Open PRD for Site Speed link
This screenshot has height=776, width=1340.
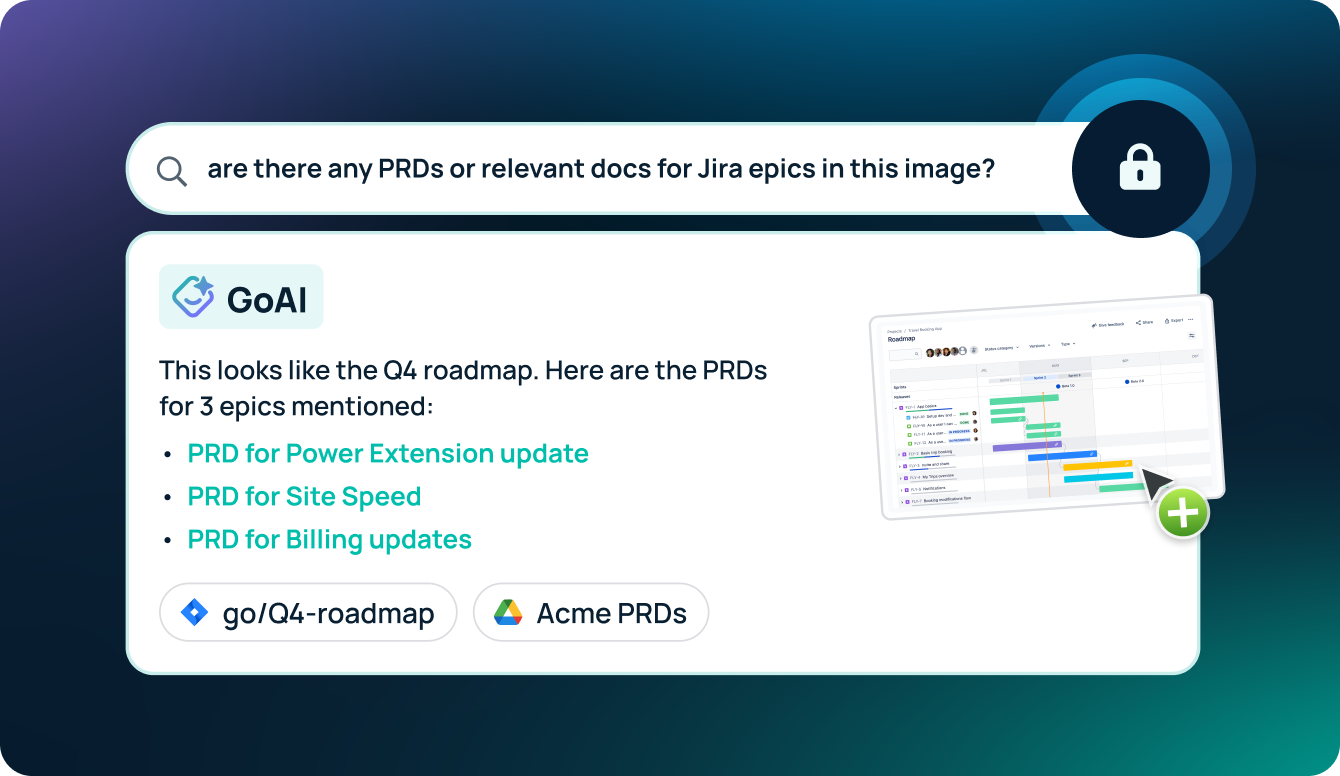click(x=304, y=496)
